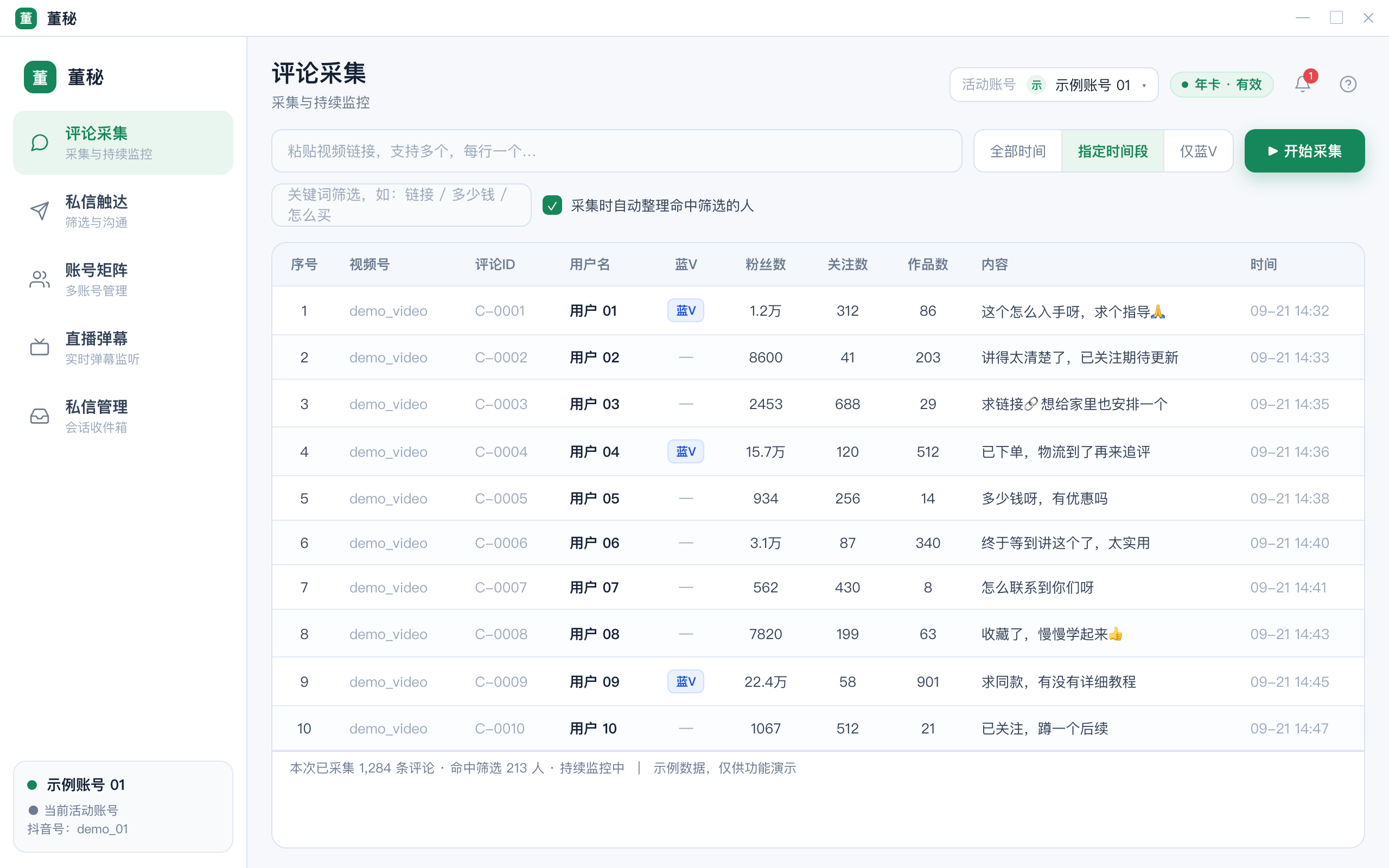Click comment 求链接 想给家里也安排一个
This screenshot has height=868, width=1389.
(1074, 404)
